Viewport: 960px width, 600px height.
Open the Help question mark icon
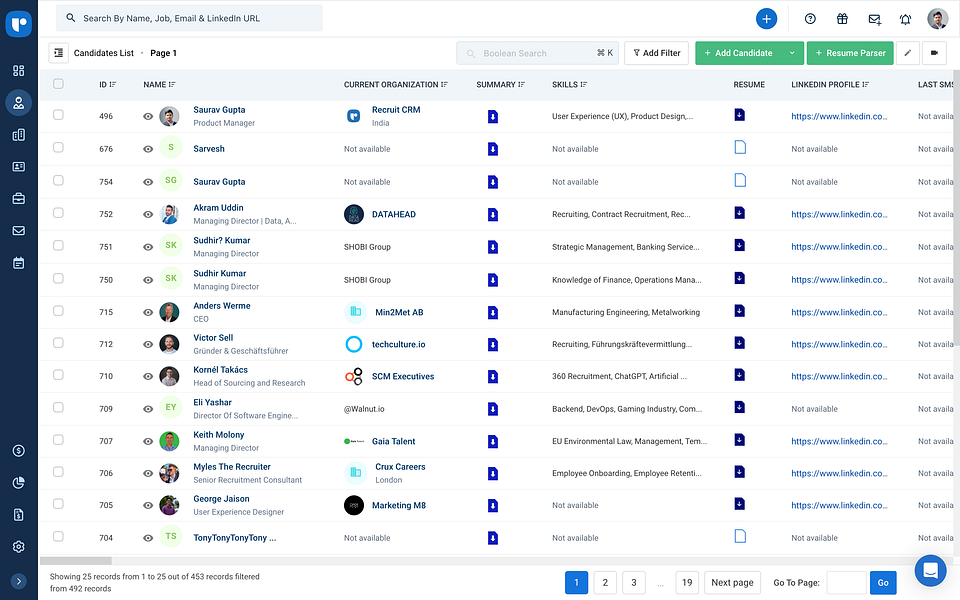tap(809, 18)
